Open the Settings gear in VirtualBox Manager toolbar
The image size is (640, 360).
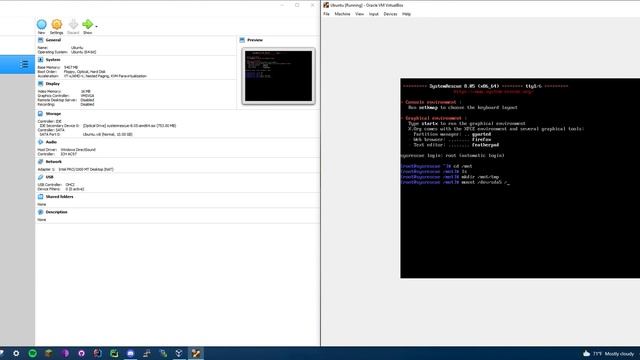[57, 24]
